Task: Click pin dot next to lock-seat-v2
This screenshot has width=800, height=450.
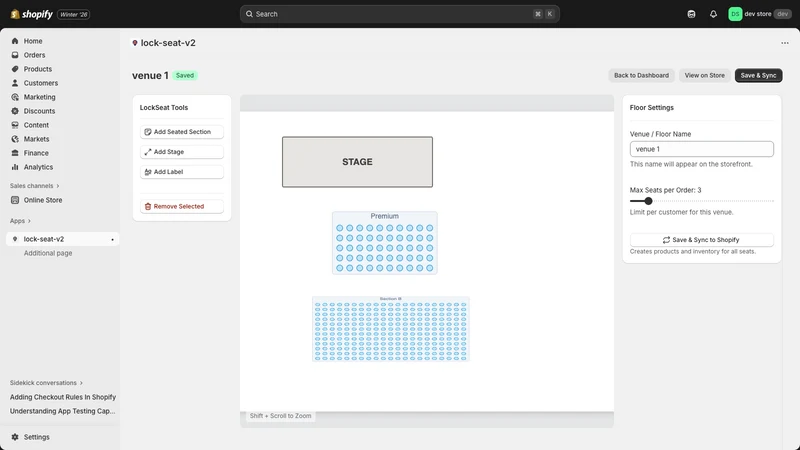Action: [112, 239]
